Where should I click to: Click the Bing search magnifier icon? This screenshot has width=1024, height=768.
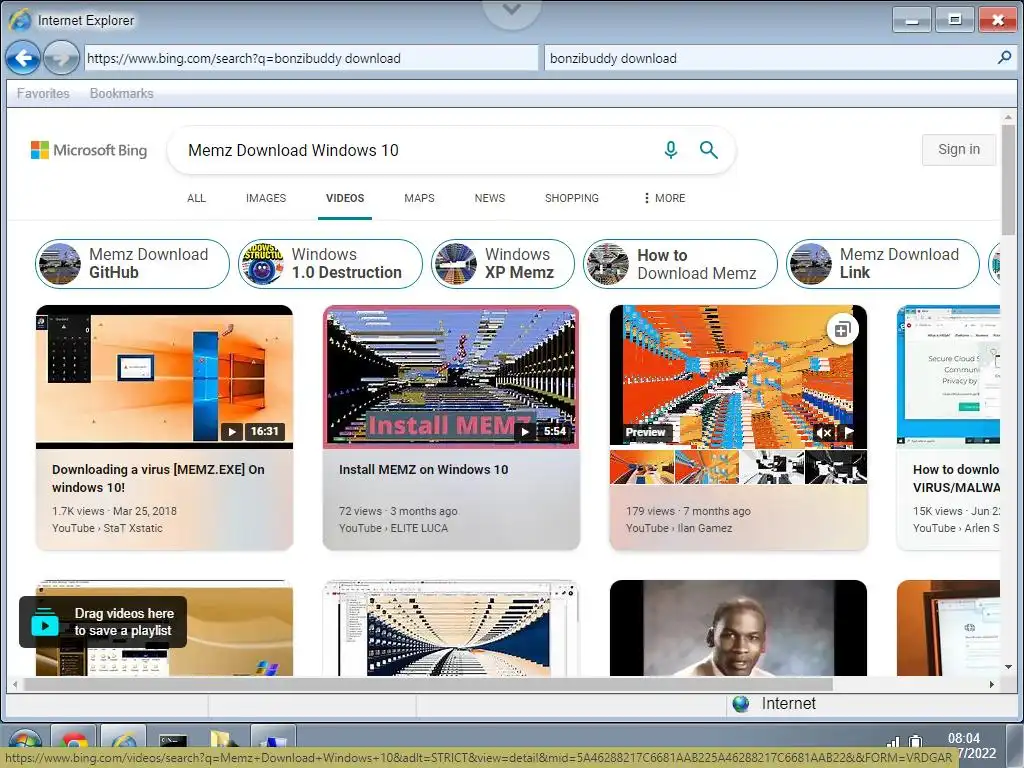coord(709,150)
